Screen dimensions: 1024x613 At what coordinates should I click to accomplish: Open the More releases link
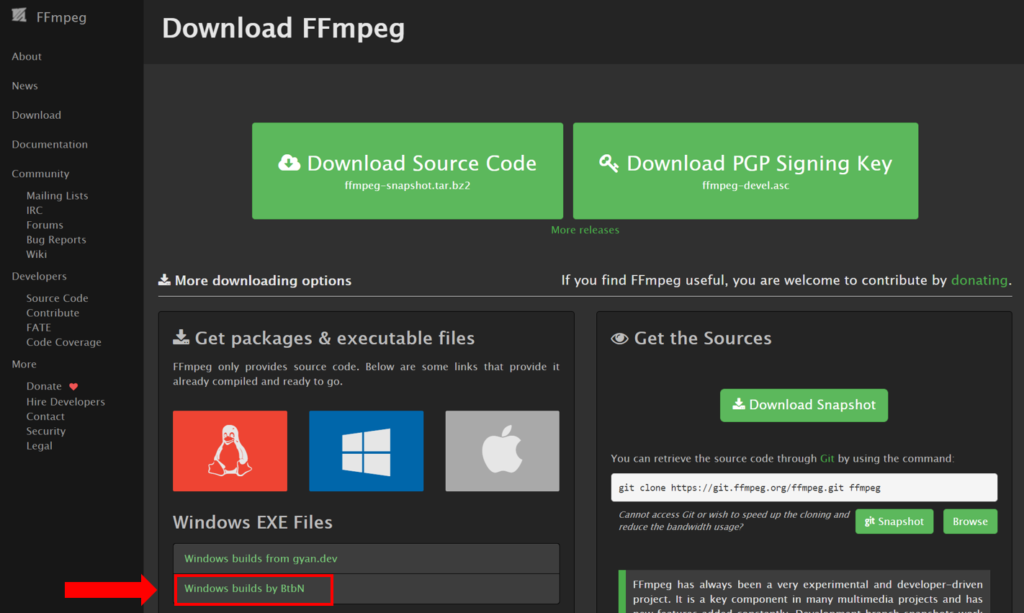coord(585,230)
